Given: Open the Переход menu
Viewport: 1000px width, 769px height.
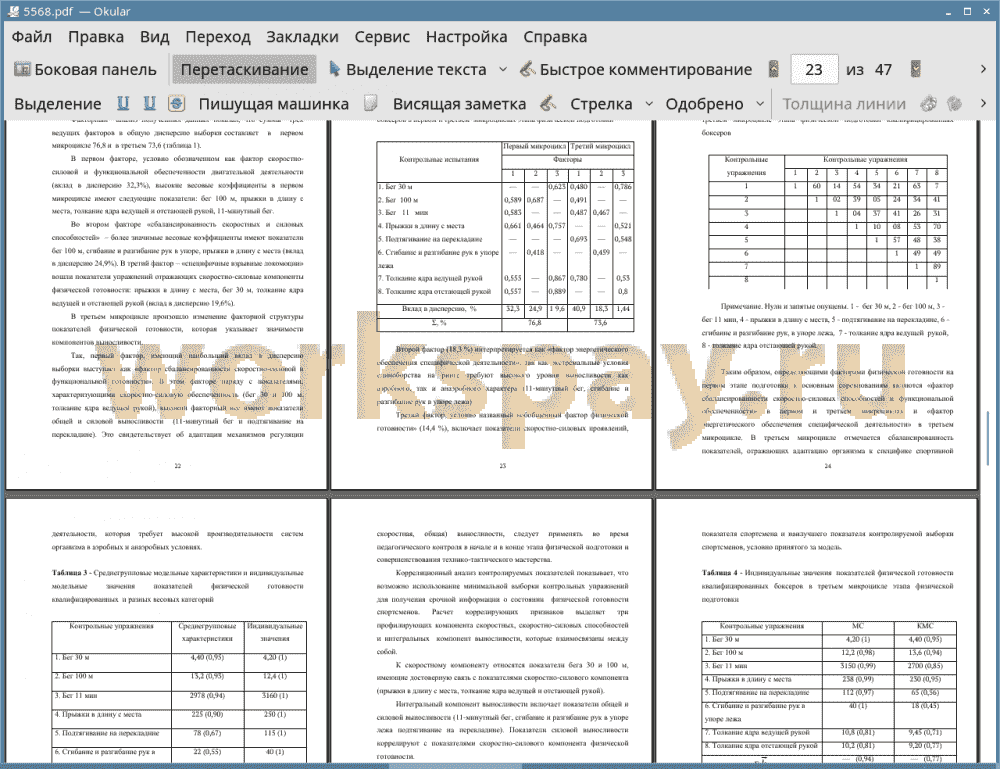Looking at the screenshot, I should click(x=217, y=37).
